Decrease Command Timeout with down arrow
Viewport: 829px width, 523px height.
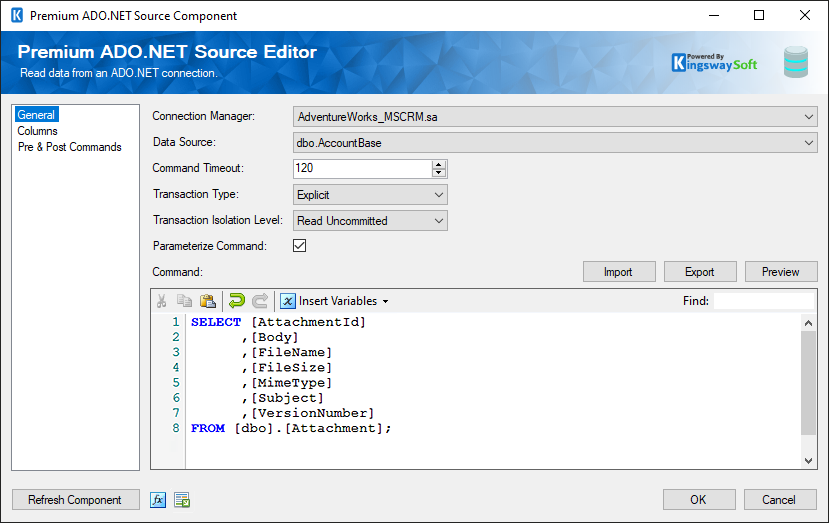click(438, 173)
